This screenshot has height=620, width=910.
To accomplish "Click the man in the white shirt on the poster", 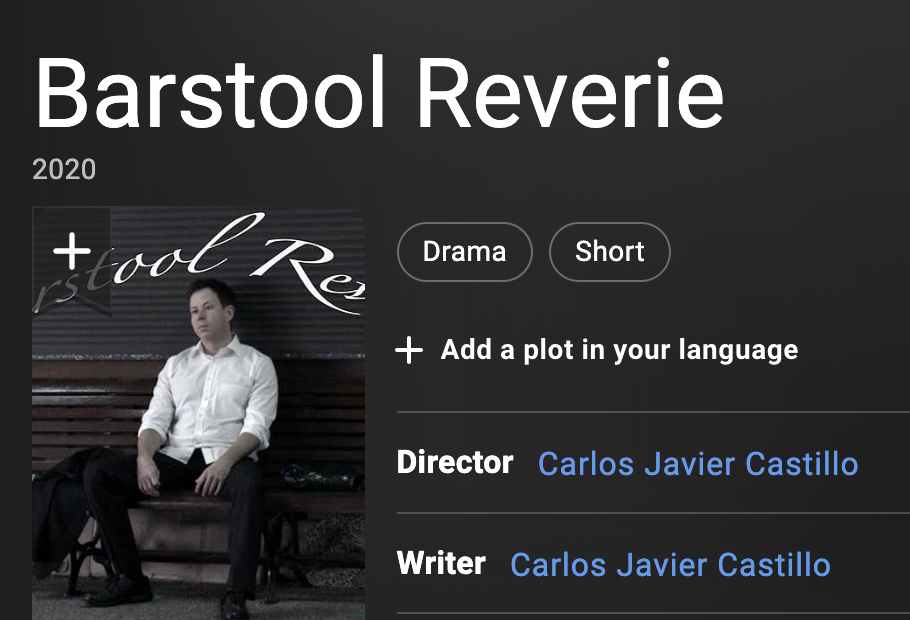I will (x=210, y=390).
